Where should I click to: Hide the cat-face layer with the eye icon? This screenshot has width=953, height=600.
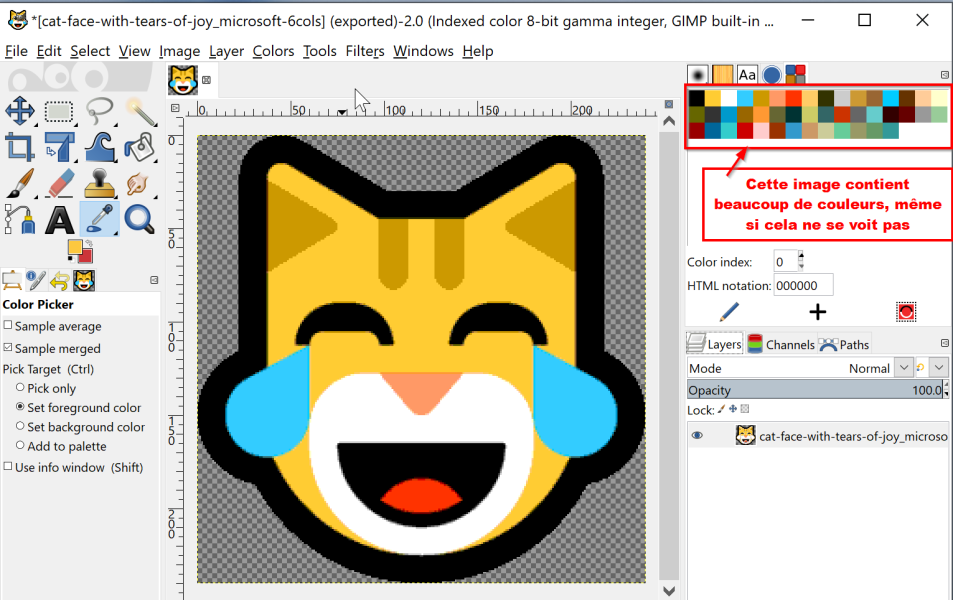click(697, 435)
